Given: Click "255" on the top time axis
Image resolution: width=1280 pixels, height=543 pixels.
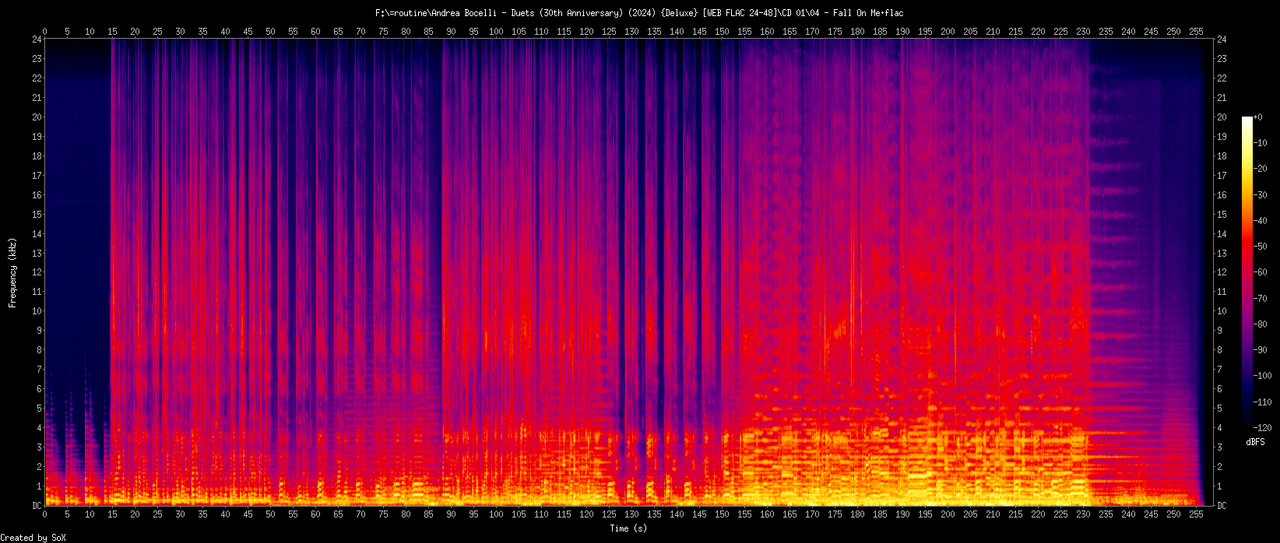Looking at the screenshot, I should 1196,31.
